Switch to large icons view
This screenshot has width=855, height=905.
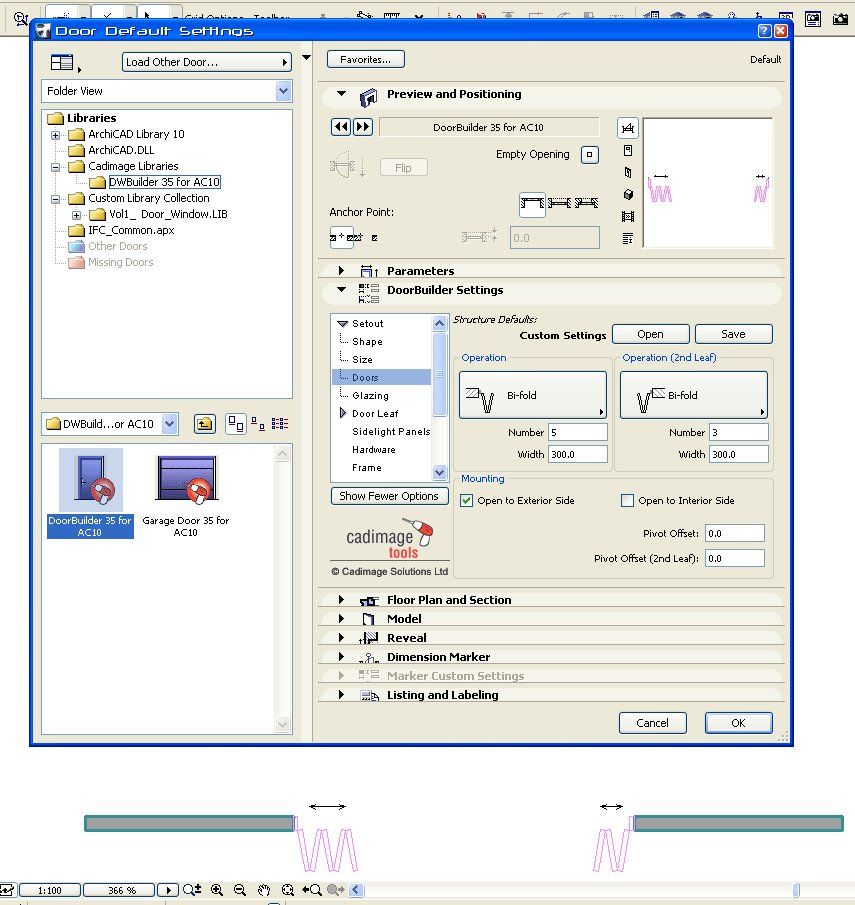tap(236, 424)
